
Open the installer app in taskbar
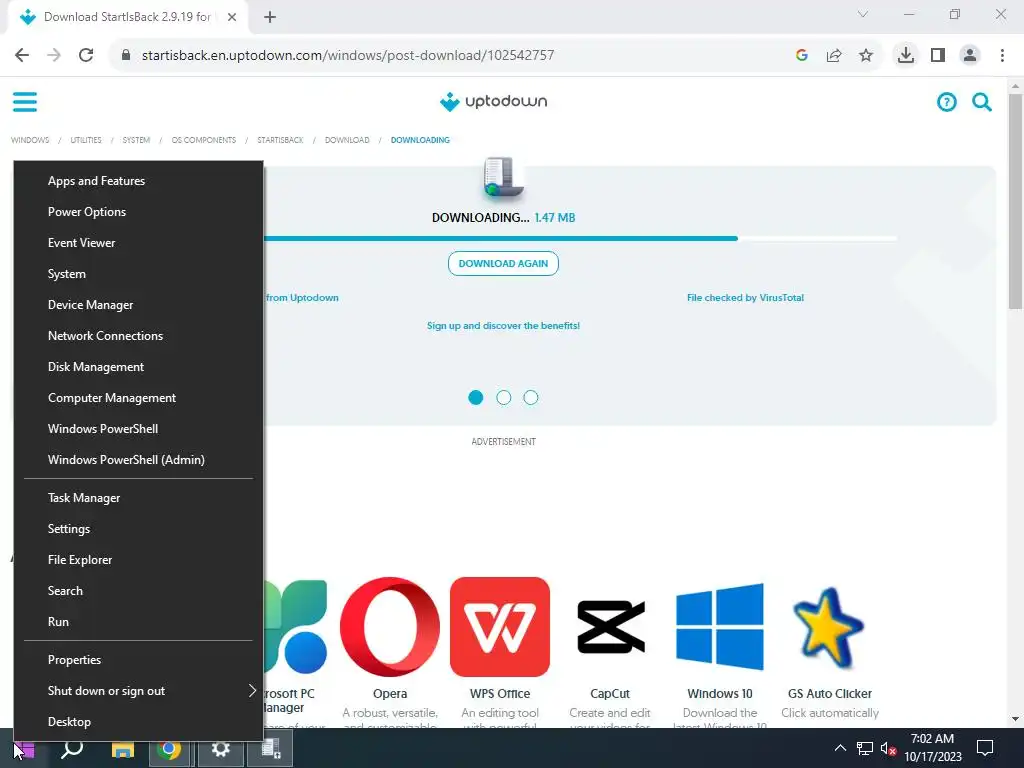pos(270,749)
